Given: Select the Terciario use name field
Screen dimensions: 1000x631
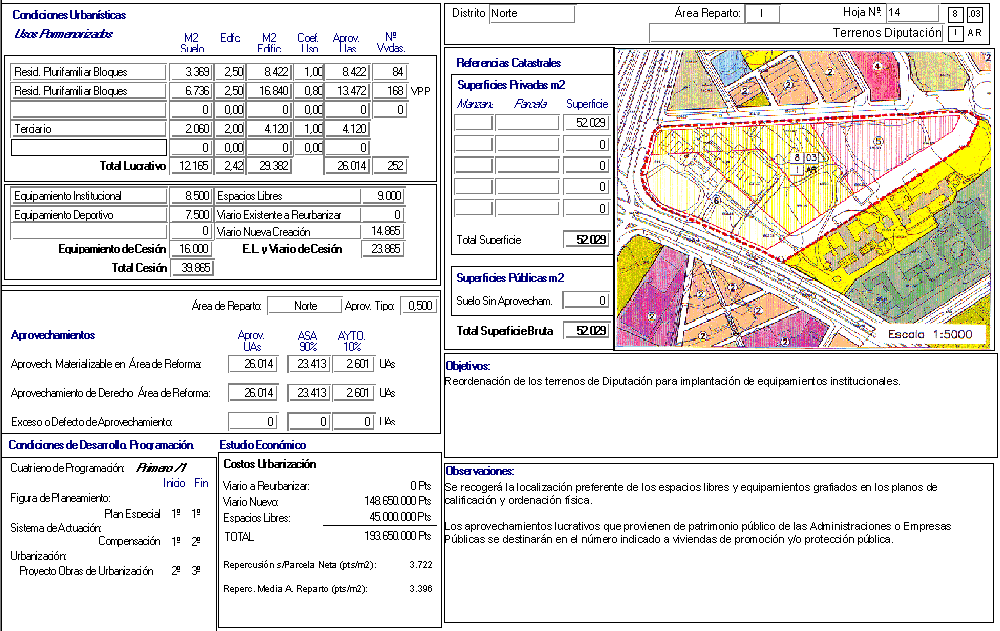Looking at the screenshot, I should point(88,129).
